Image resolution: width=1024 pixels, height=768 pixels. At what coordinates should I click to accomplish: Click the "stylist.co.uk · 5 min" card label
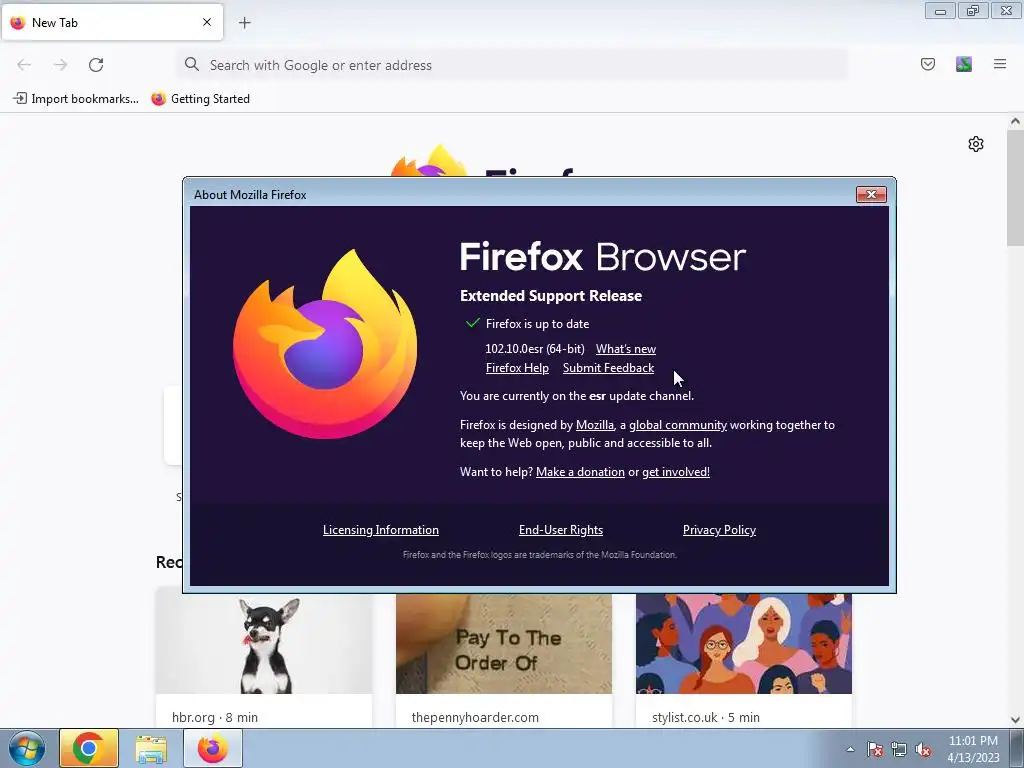(706, 717)
